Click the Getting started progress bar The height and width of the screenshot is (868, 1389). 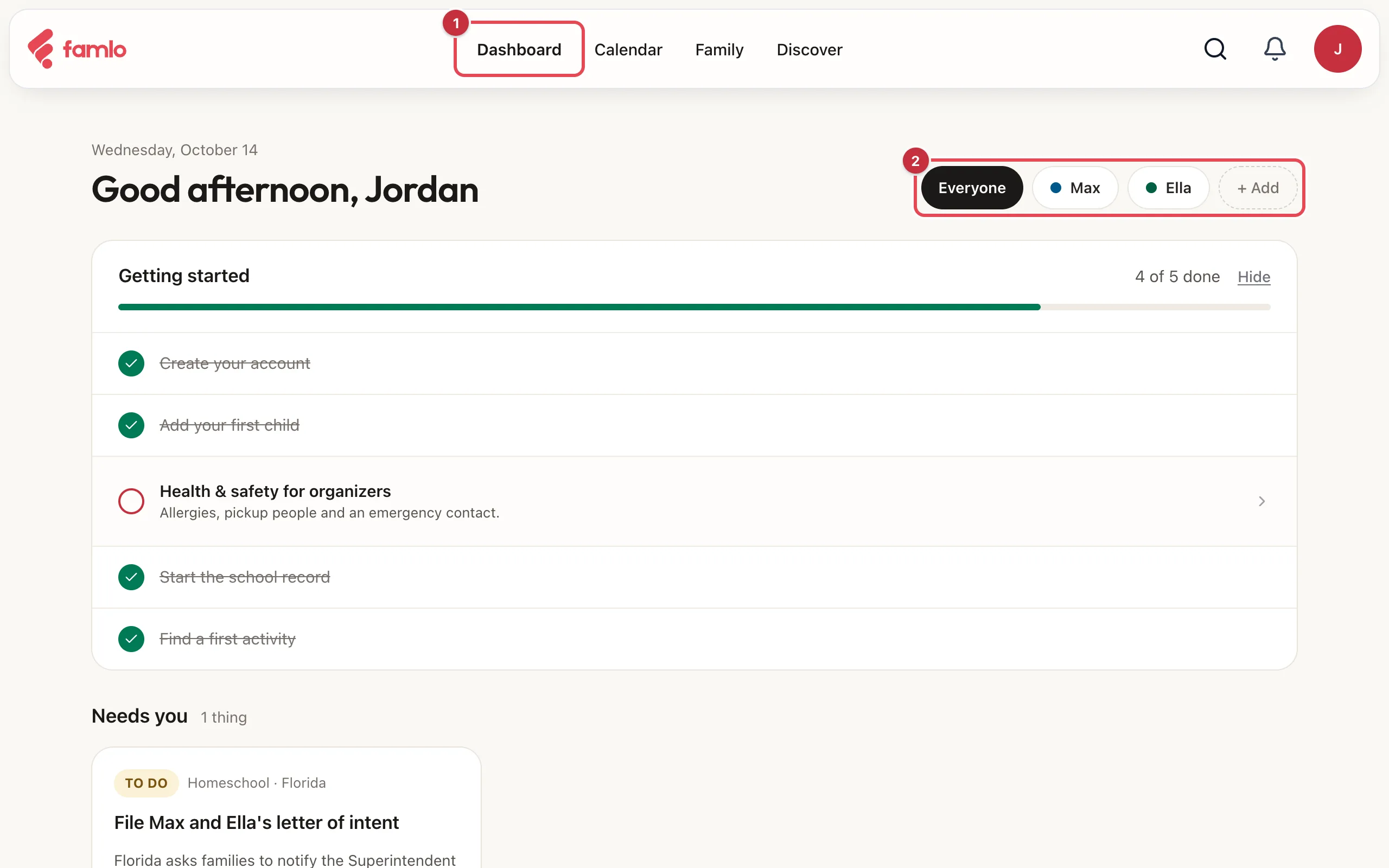coord(694,307)
